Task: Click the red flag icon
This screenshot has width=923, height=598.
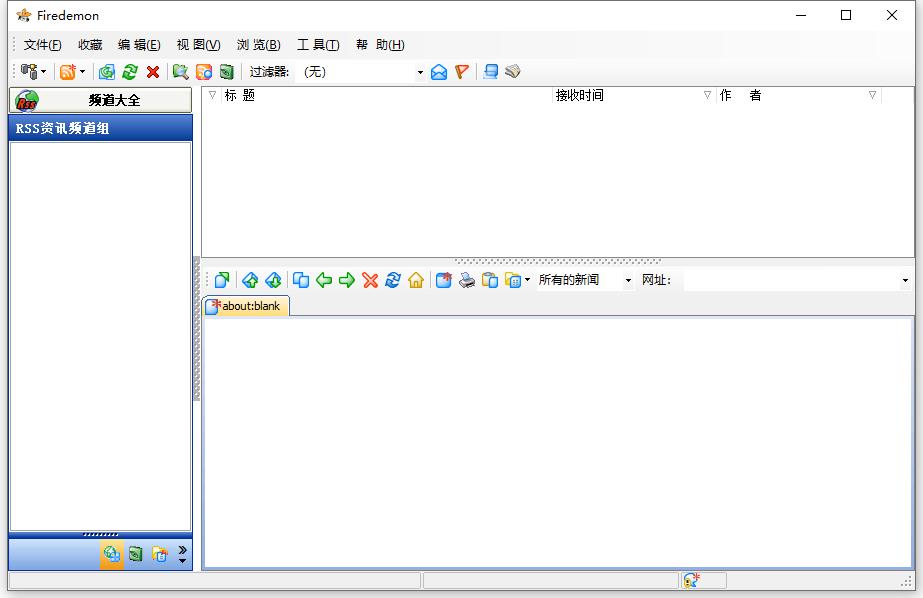Action: pyautogui.click(x=462, y=72)
